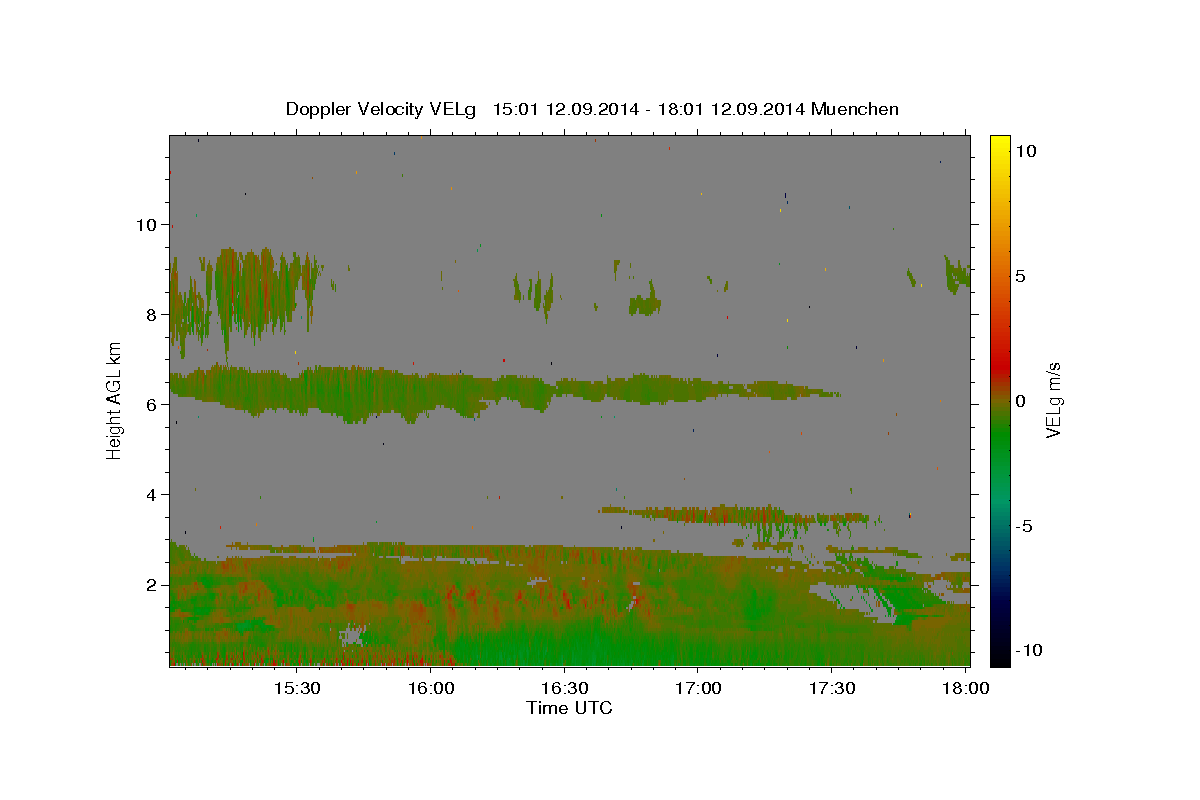1200x800 pixels.
Task: Click the 'Height AGL km' axis label
Action: pos(115,400)
